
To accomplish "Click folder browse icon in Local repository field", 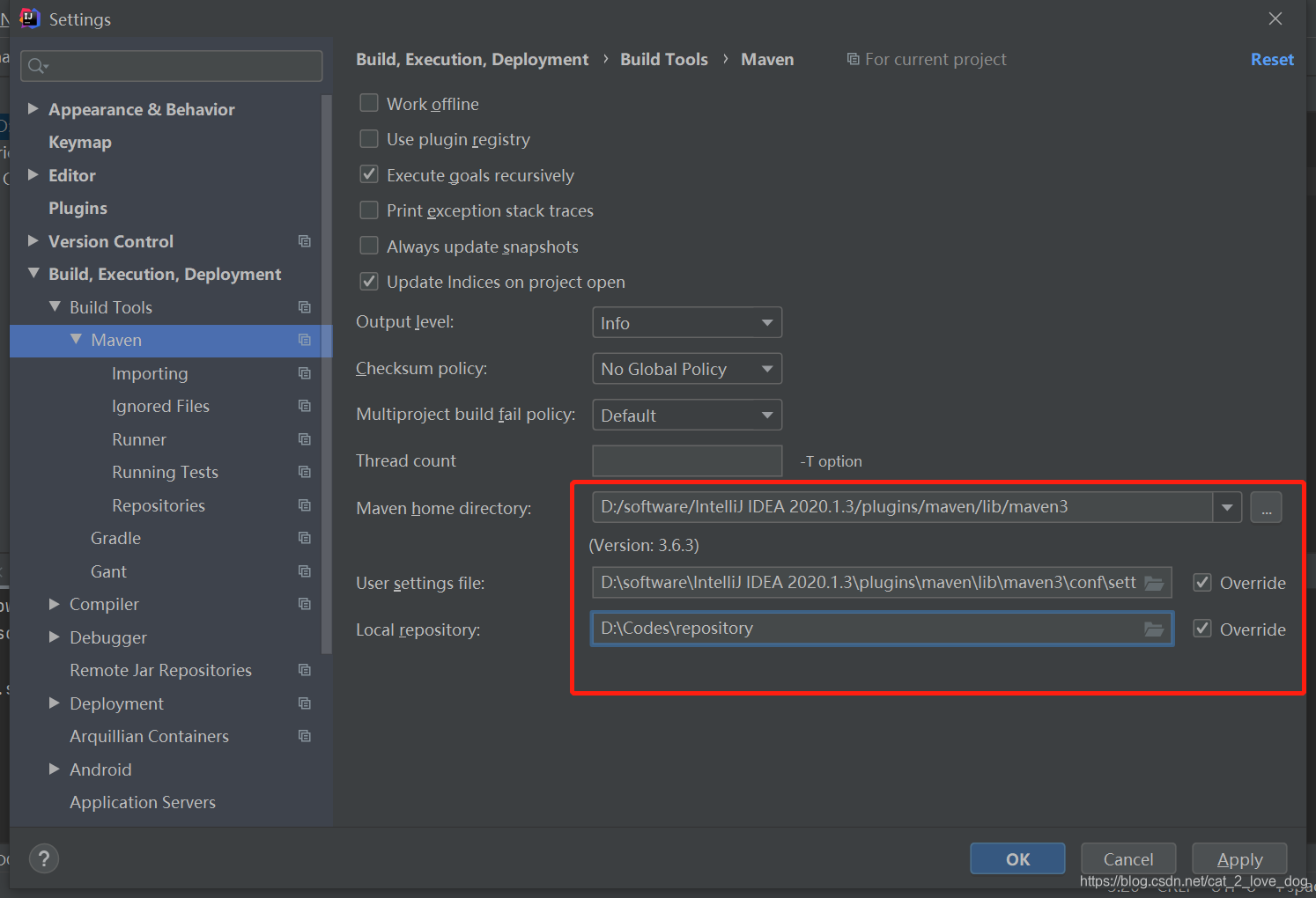I will (x=1154, y=629).
